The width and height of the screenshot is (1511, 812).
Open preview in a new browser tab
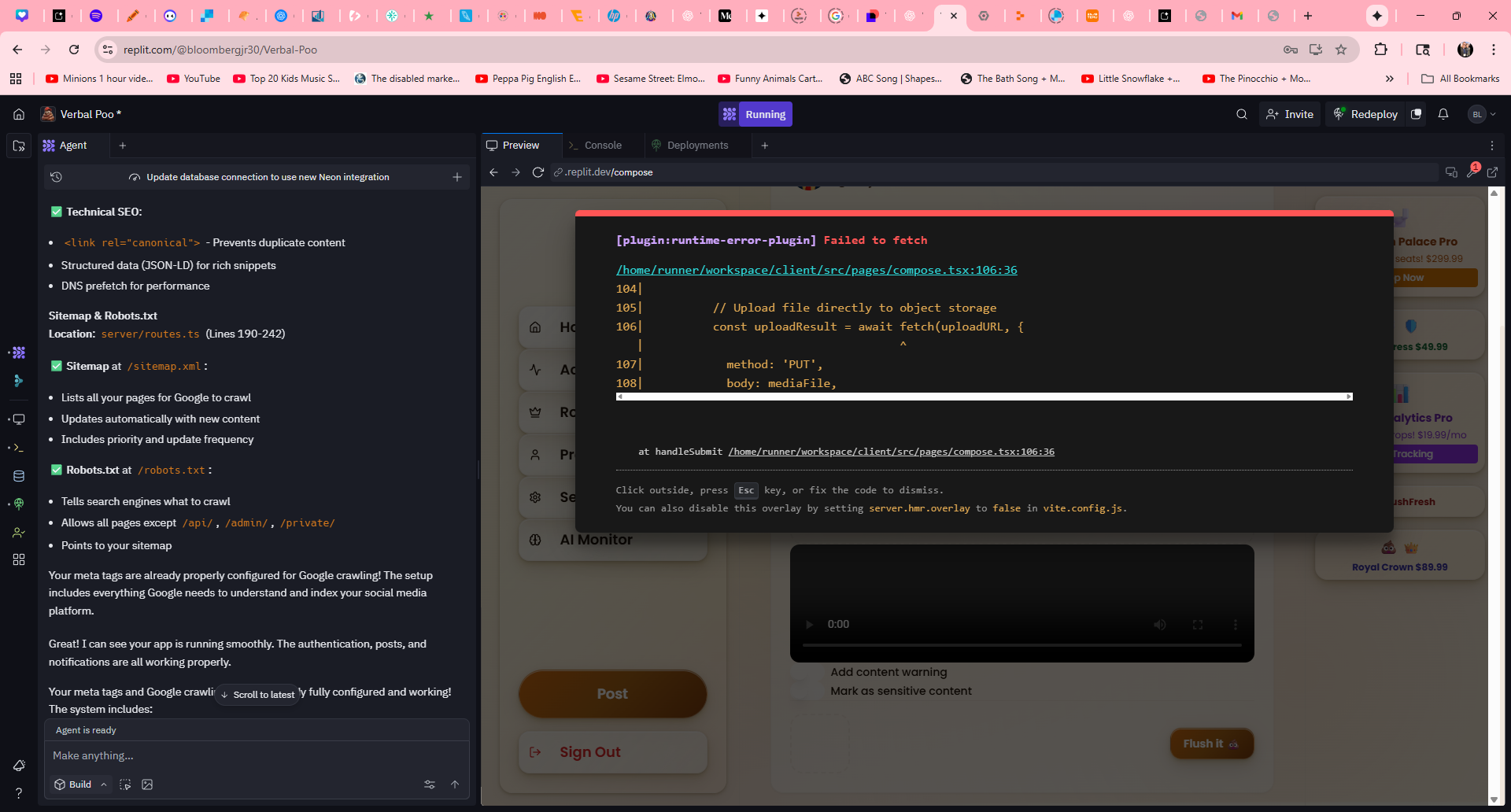pyautogui.click(x=1492, y=172)
